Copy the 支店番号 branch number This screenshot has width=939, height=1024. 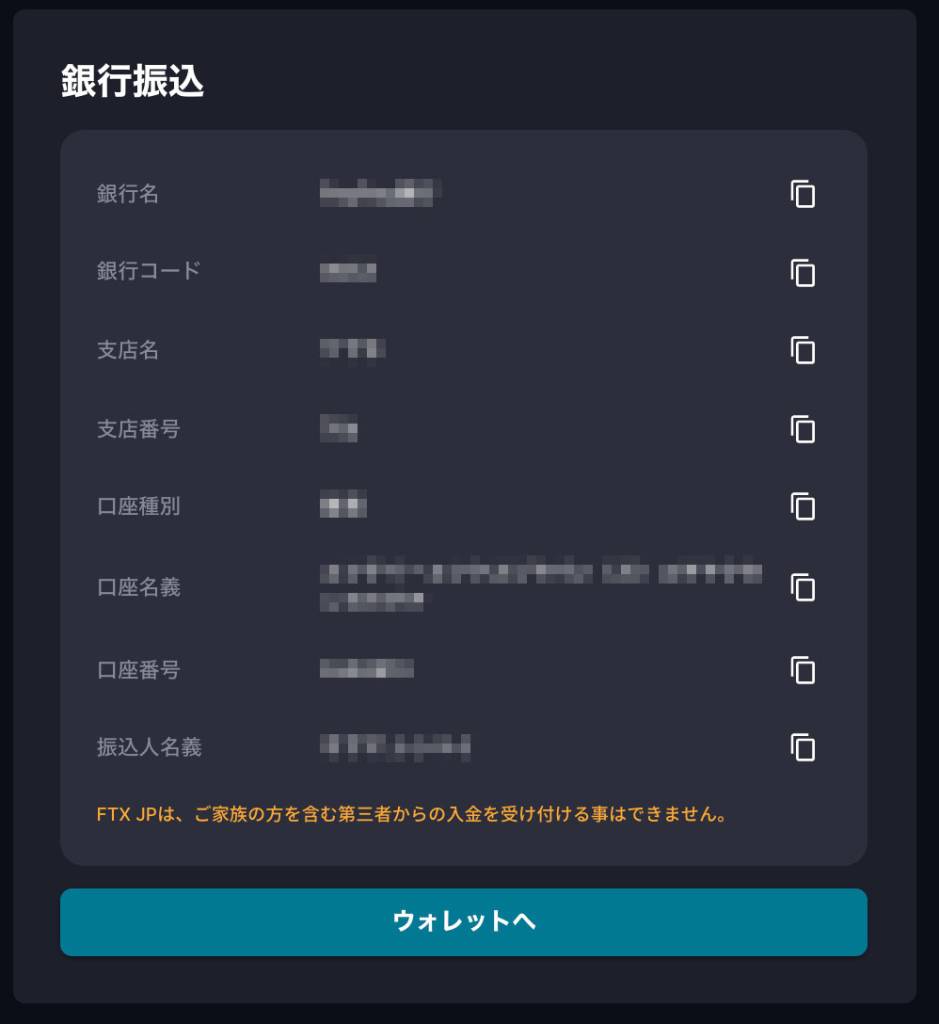tap(803, 429)
